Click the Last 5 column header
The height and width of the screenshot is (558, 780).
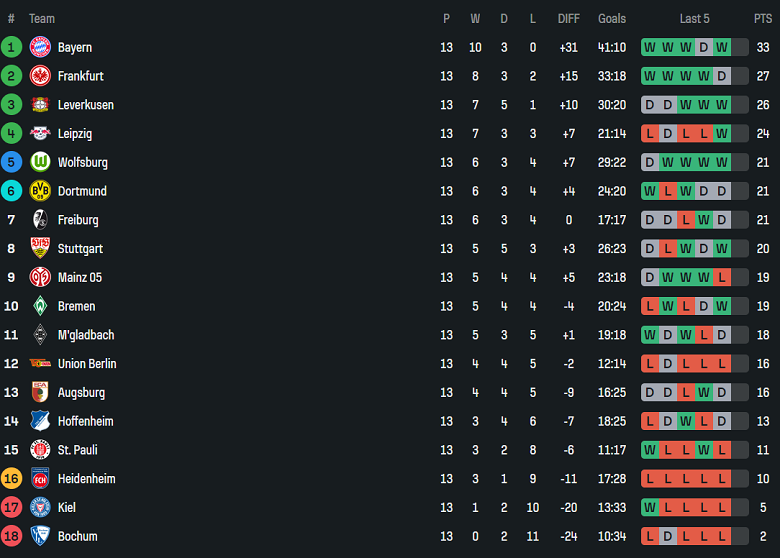click(694, 18)
